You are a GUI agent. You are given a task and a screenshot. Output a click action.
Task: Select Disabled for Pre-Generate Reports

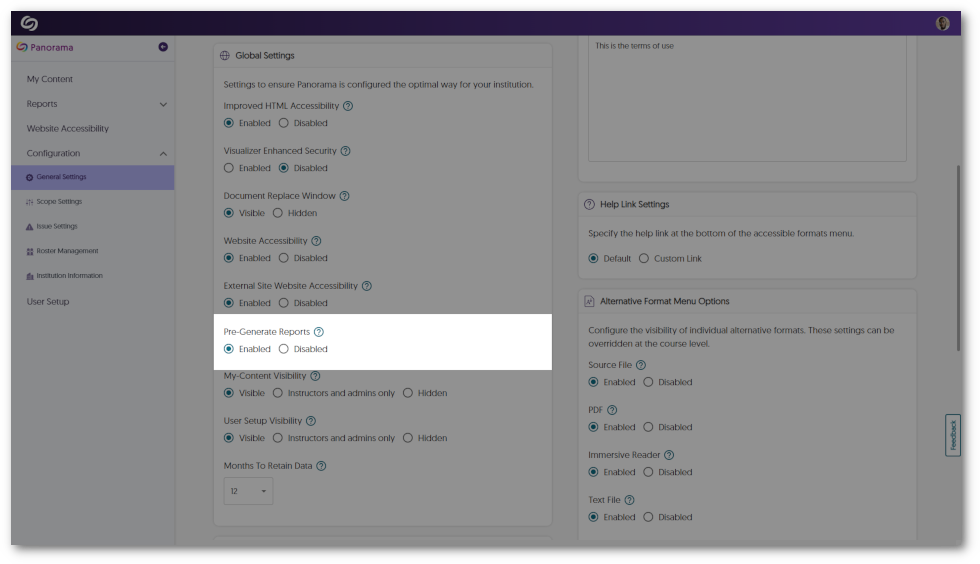tap(284, 349)
